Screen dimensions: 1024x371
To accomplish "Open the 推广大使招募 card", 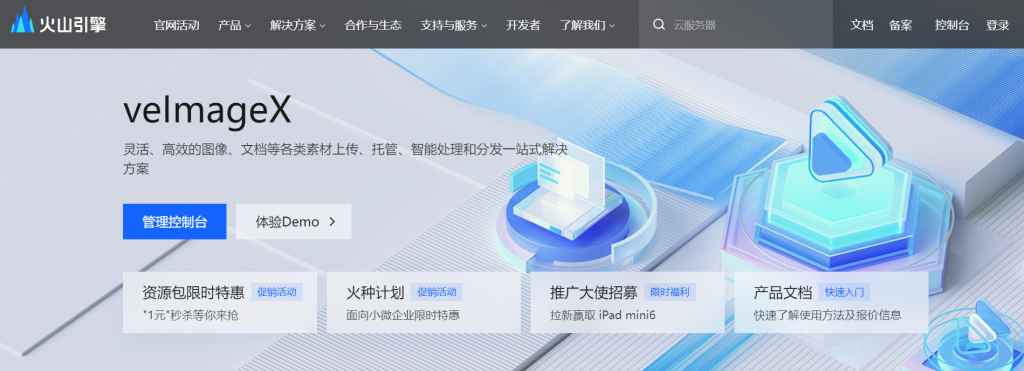I will click(x=628, y=302).
